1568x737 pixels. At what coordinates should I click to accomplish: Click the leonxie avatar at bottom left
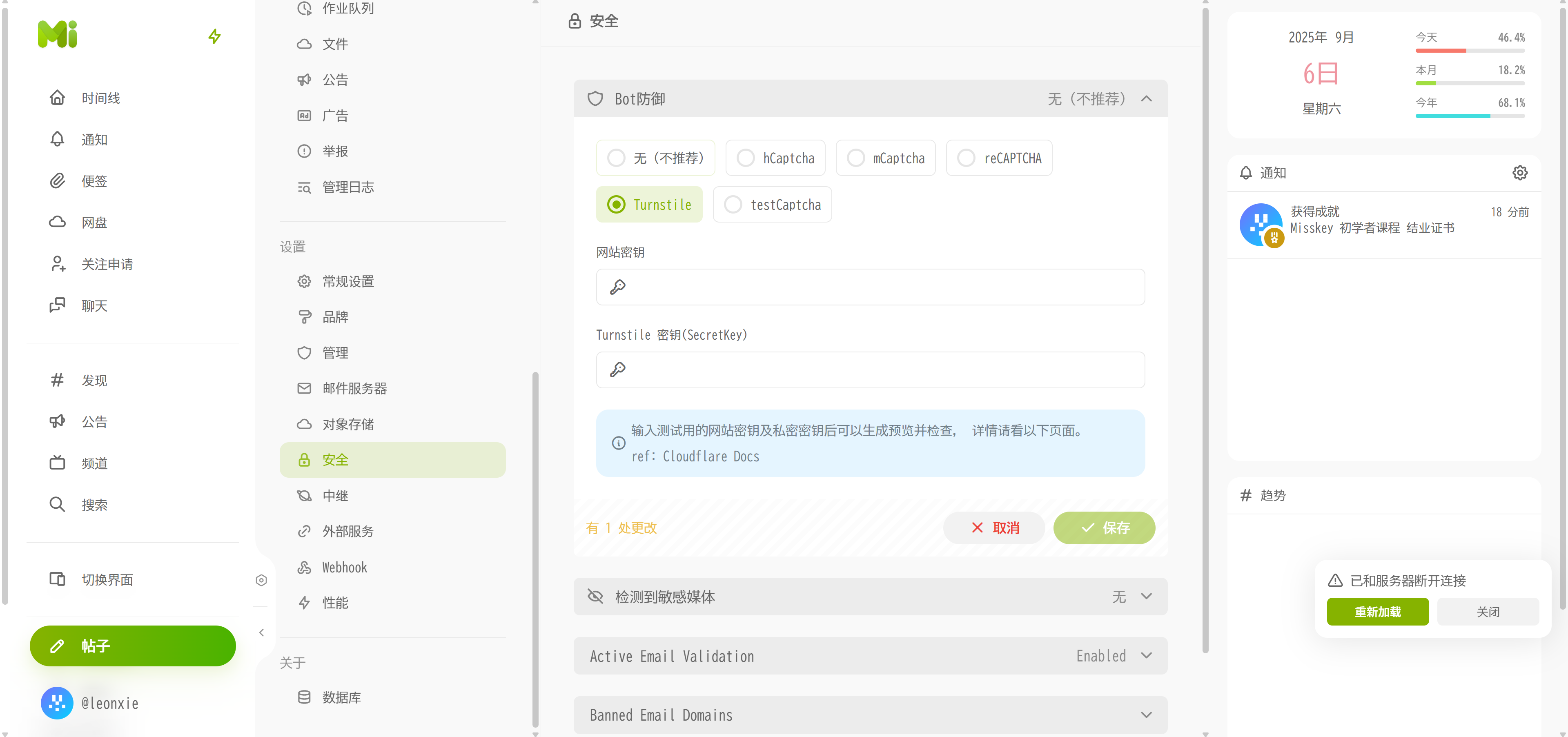pos(57,703)
